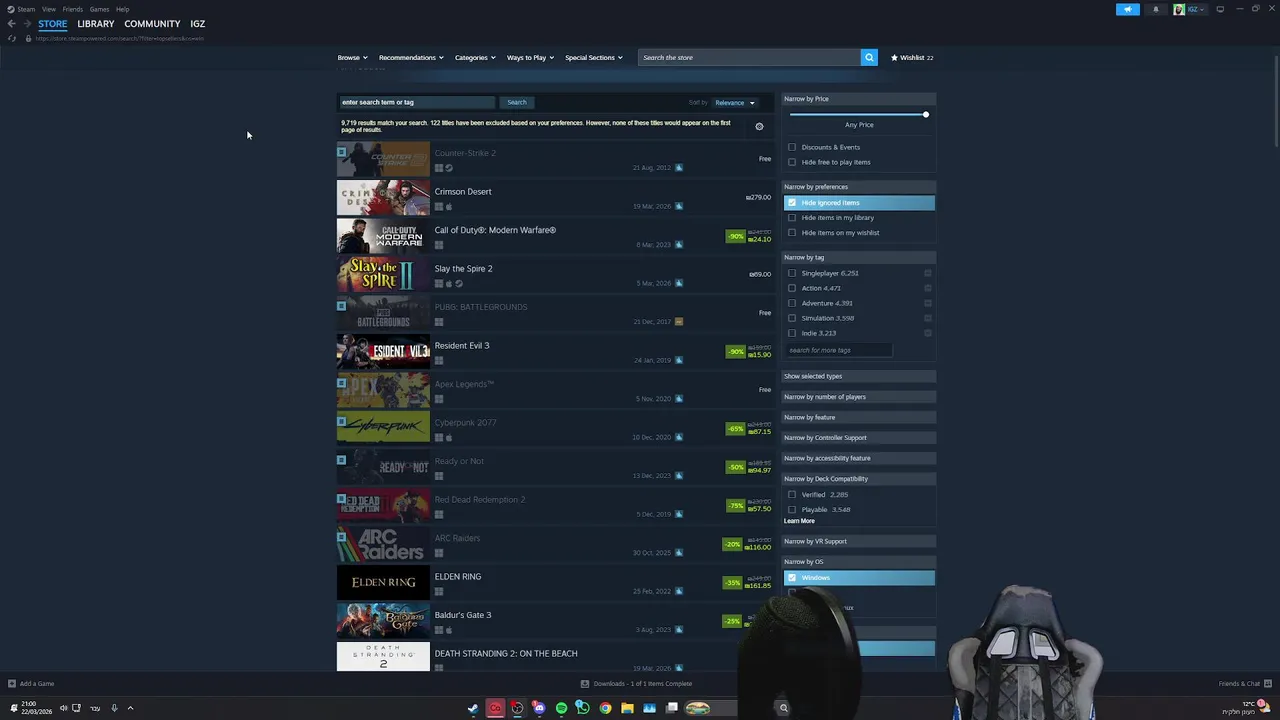The image size is (1280, 720).
Task: Open the Categories dropdown
Action: pyautogui.click(x=475, y=57)
